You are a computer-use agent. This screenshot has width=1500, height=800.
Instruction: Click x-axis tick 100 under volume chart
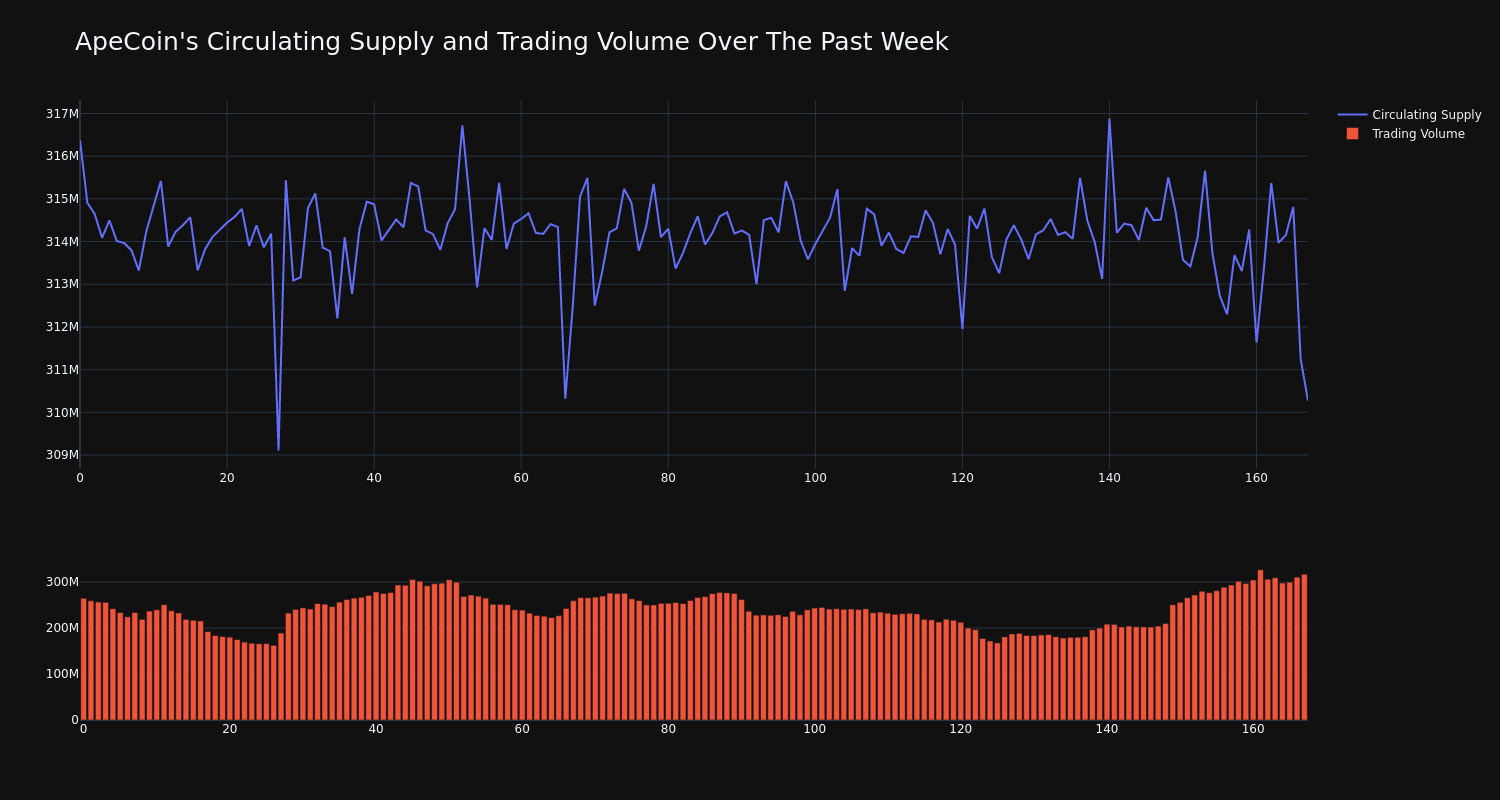pos(815,729)
